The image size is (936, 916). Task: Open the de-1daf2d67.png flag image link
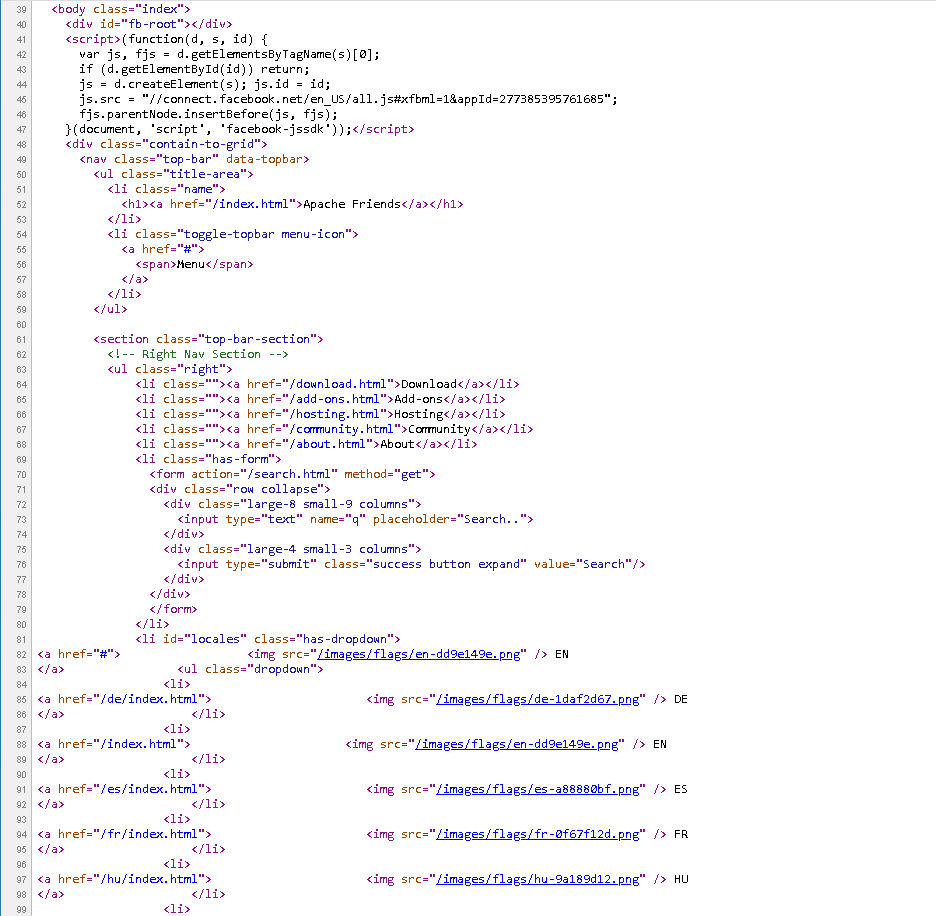pos(537,699)
